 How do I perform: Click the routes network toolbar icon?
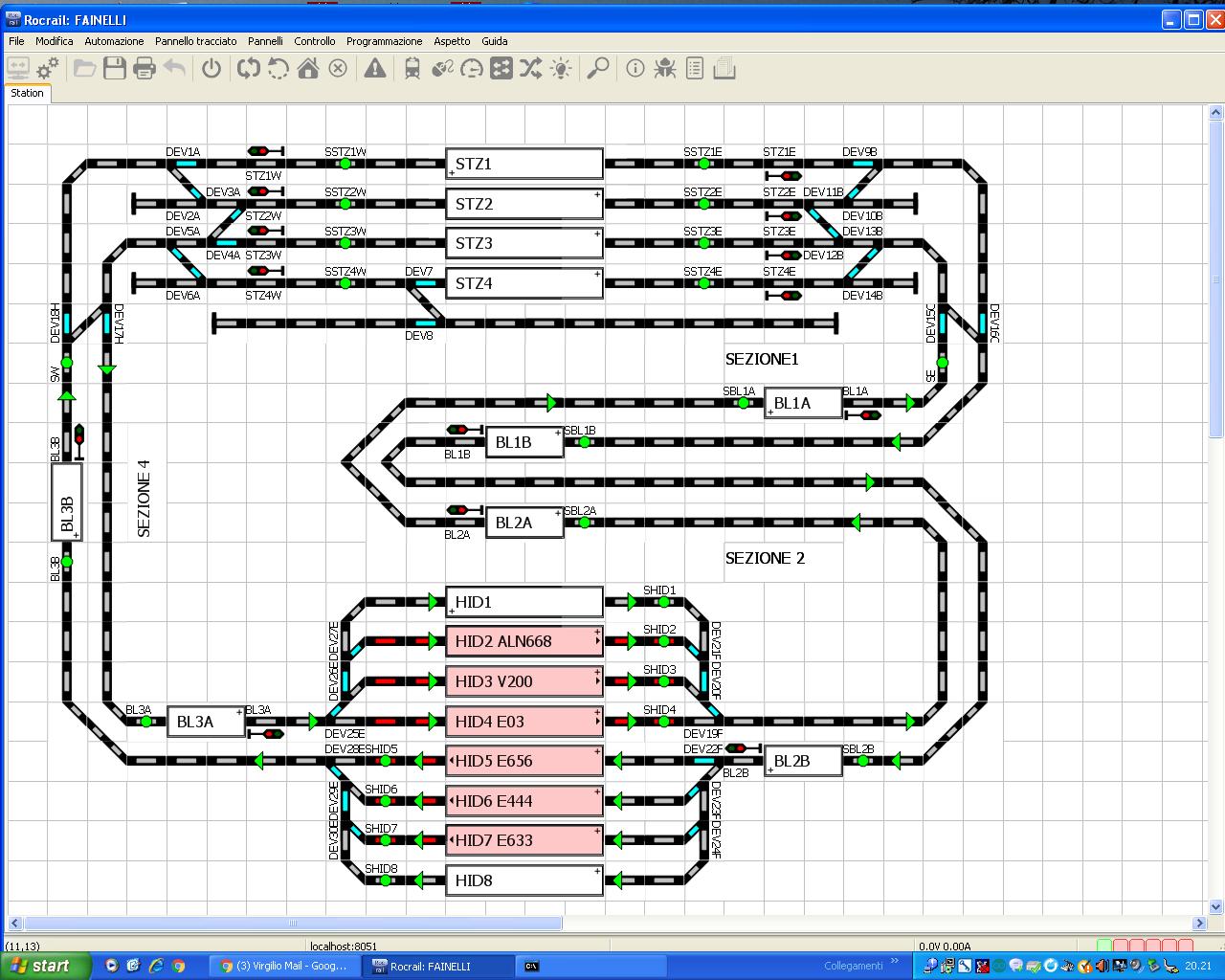coord(501,68)
